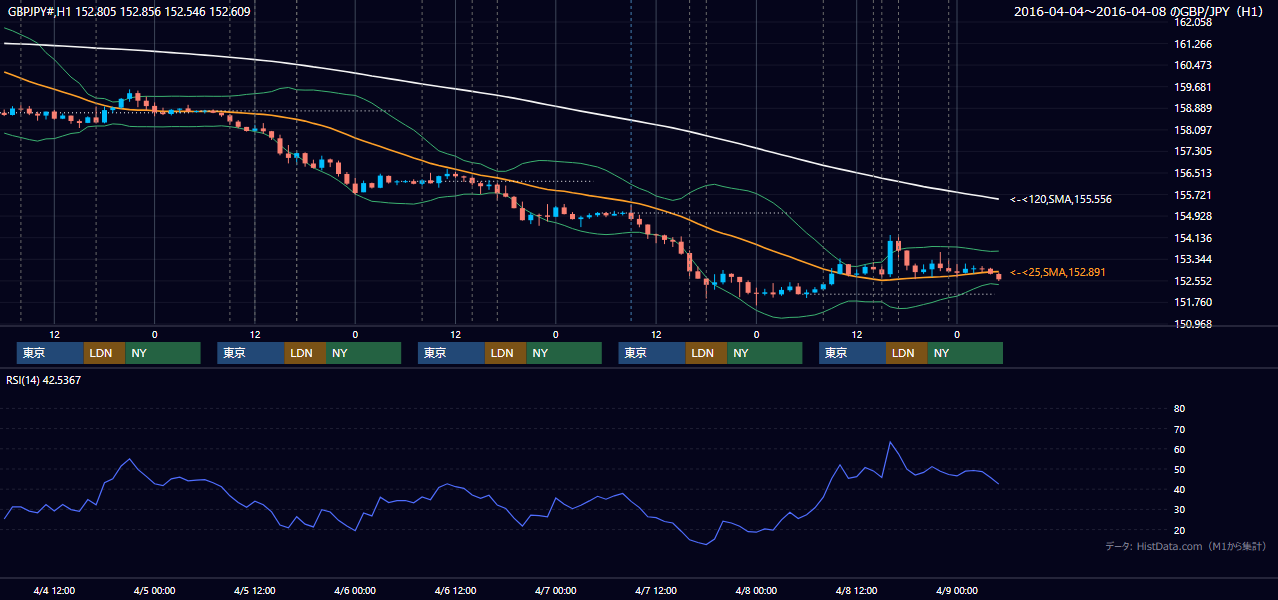Screen dimensions: 1278x600
Task: Select the 25 SMA label reading 152.891
Action: (x=1058, y=272)
